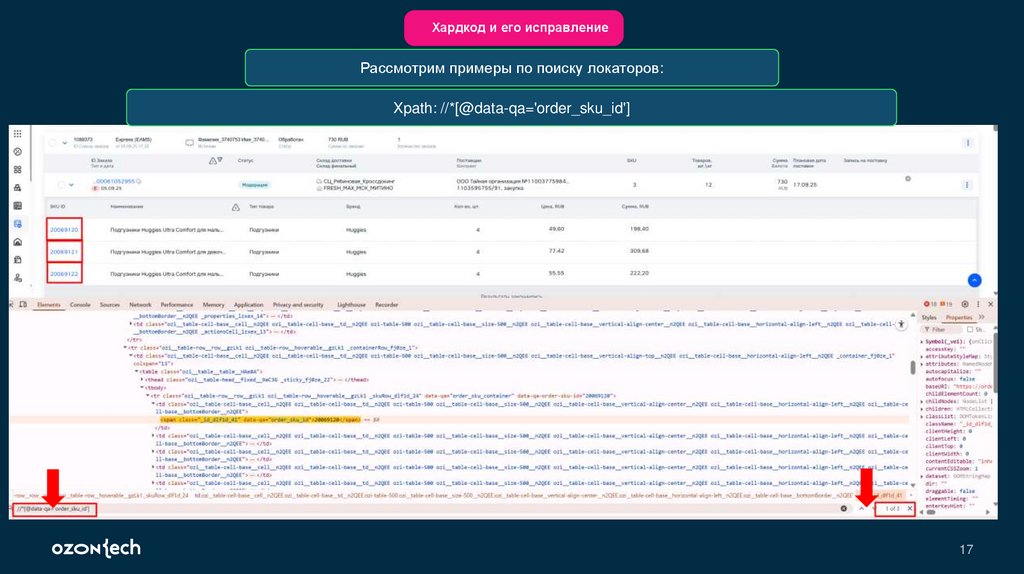Open the Sources tab
Screen dimensions: 1024x574
(x=110, y=304)
